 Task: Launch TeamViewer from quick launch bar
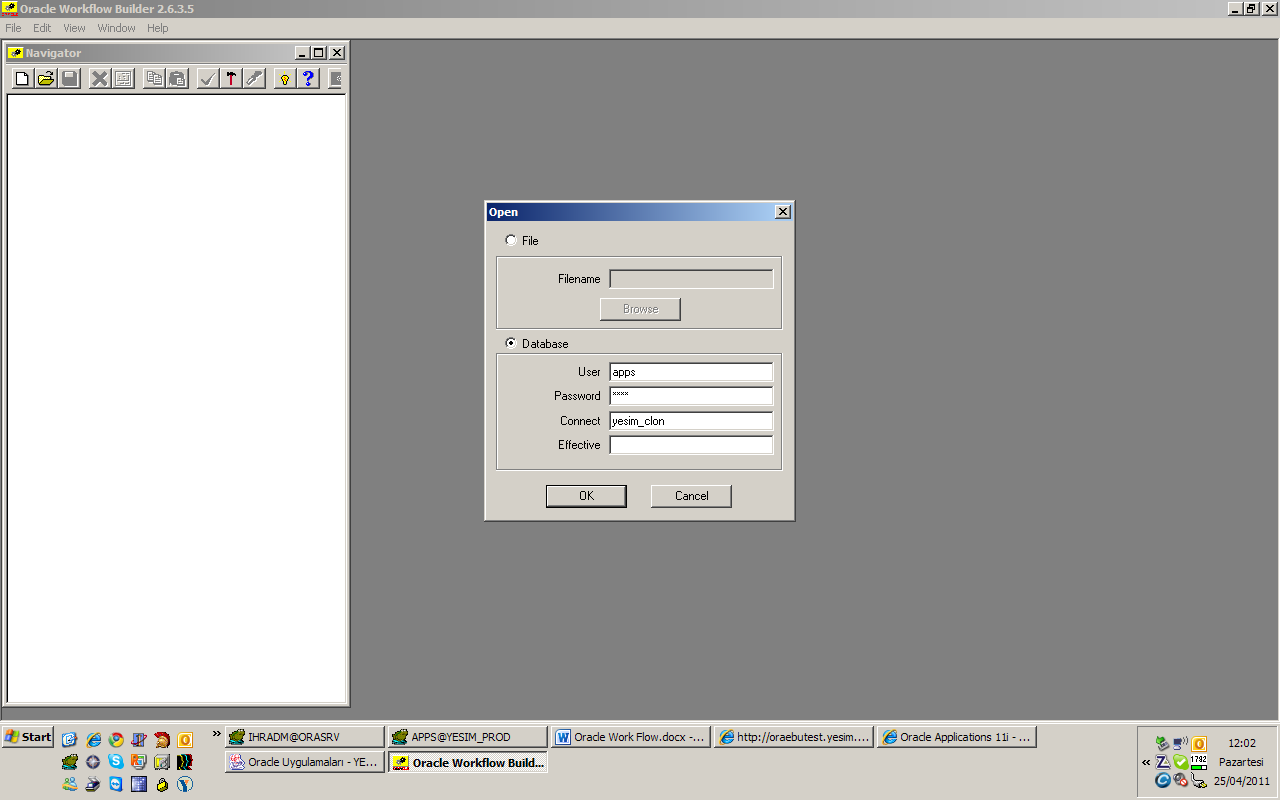coord(116,784)
